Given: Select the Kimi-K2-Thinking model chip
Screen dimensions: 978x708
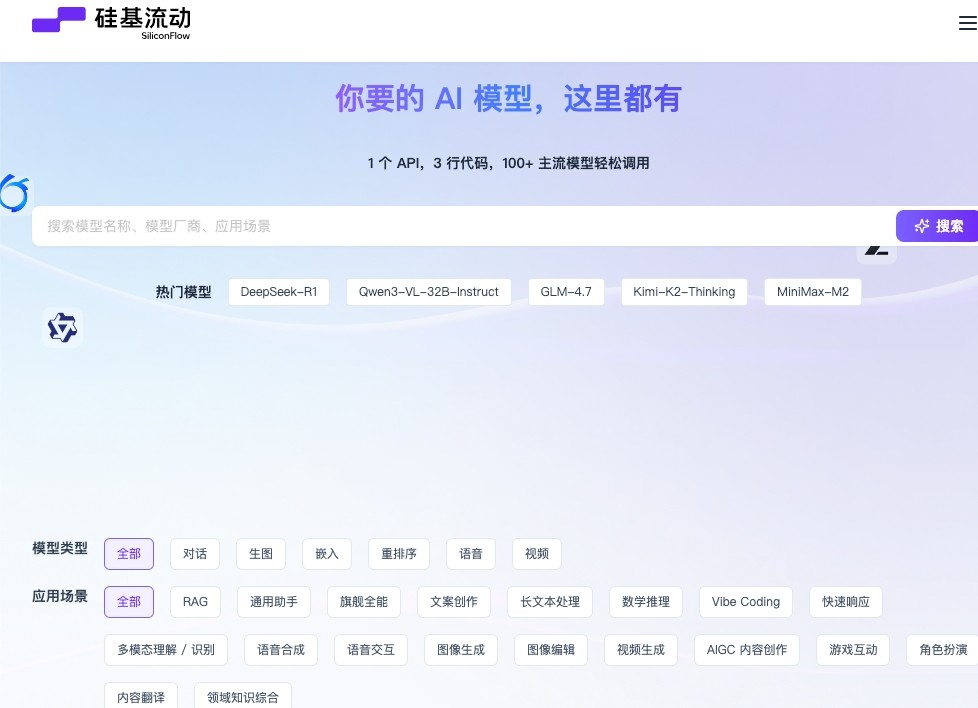Looking at the screenshot, I should pos(684,292).
